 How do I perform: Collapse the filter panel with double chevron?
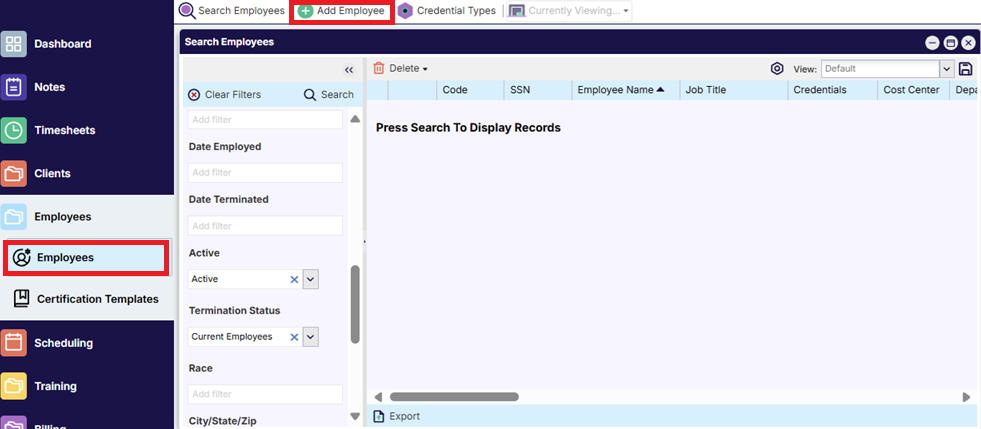click(x=349, y=69)
